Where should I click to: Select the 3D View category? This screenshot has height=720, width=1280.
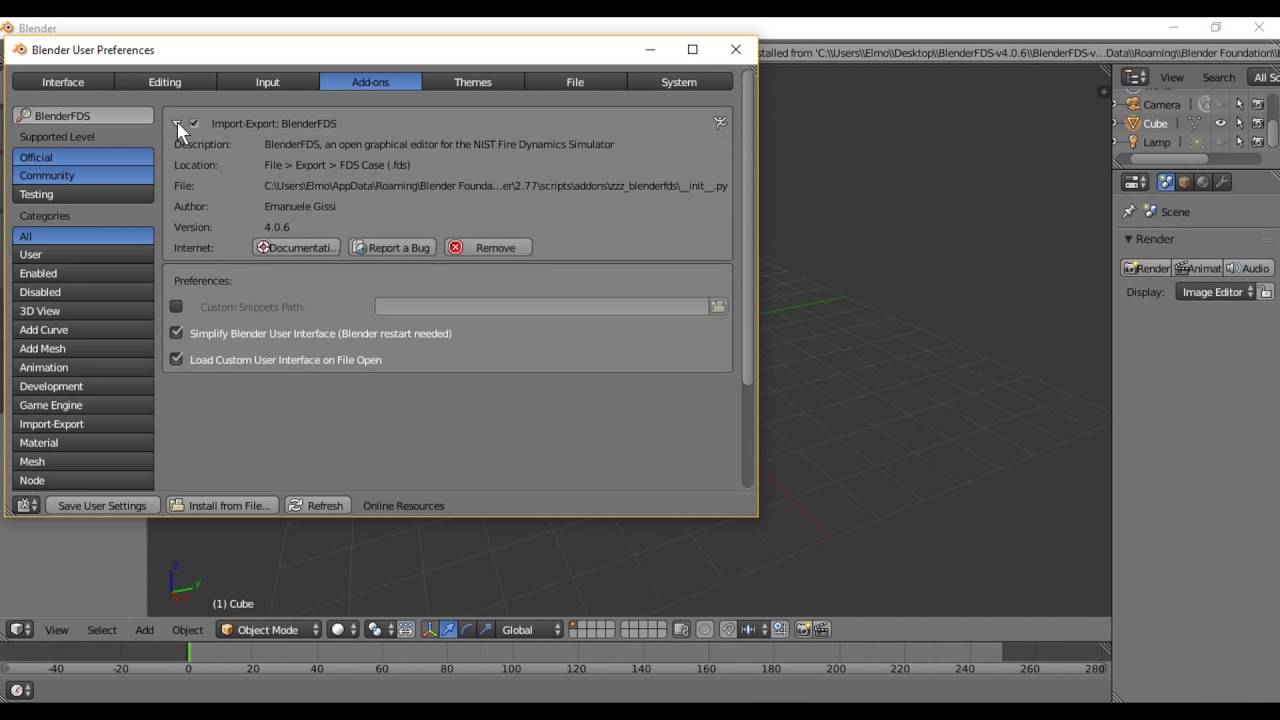pos(83,311)
